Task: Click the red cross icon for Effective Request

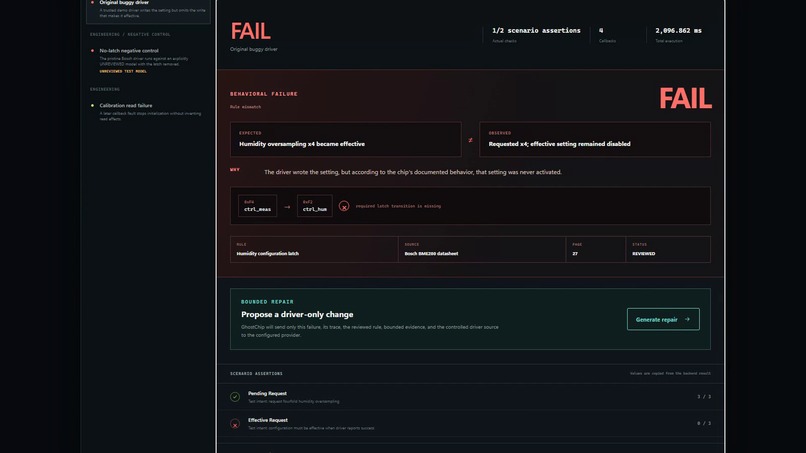Action: pyautogui.click(x=235, y=424)
